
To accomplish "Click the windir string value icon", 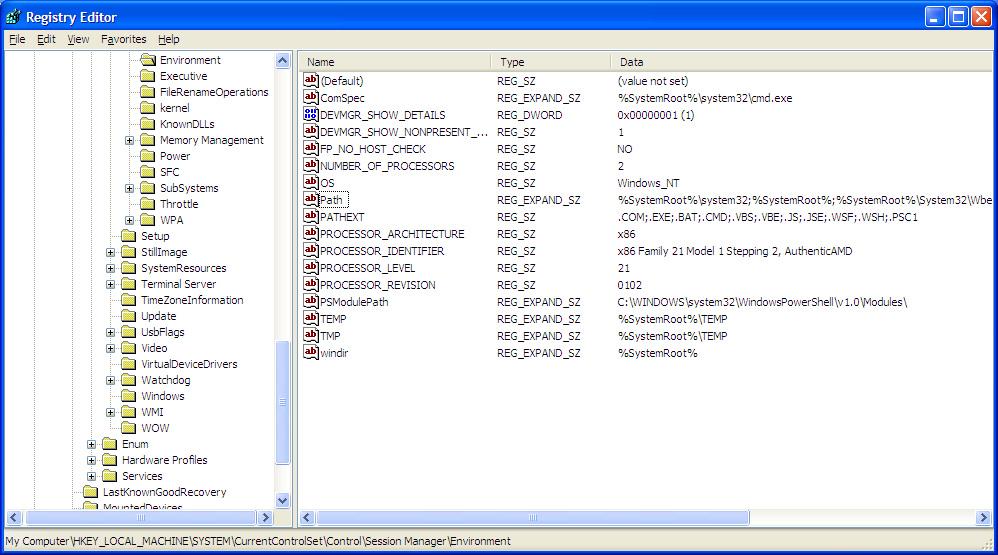I will tap(310, 353).
